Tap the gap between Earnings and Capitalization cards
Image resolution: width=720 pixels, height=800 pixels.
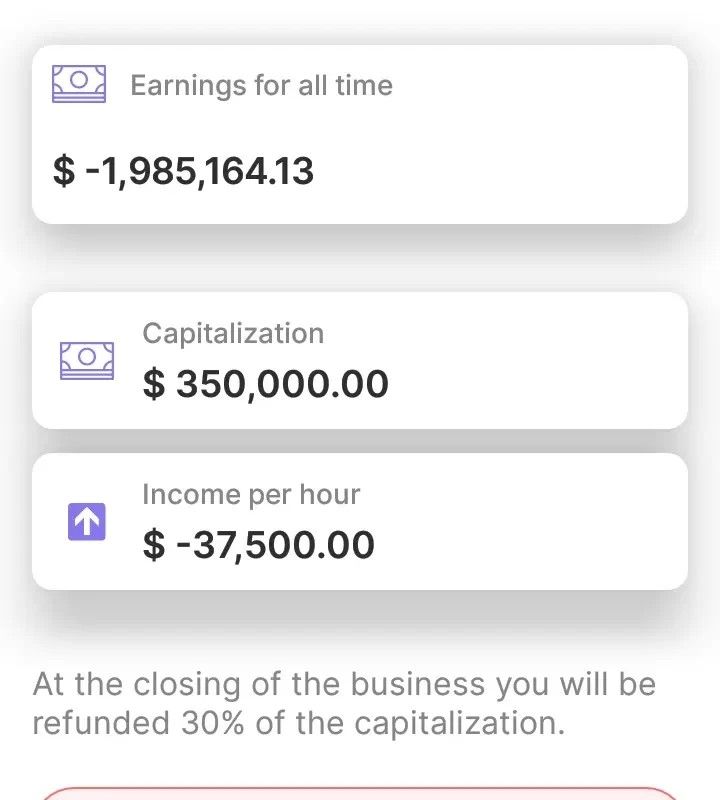coord(360,258)
